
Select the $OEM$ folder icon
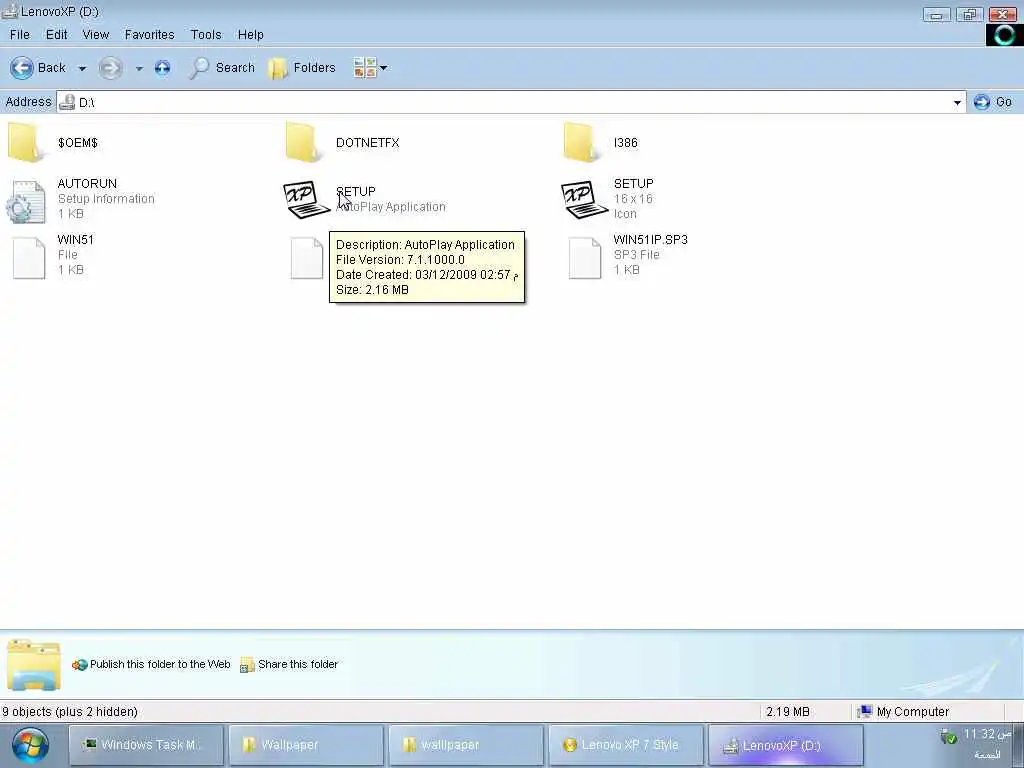pos(26,142)
